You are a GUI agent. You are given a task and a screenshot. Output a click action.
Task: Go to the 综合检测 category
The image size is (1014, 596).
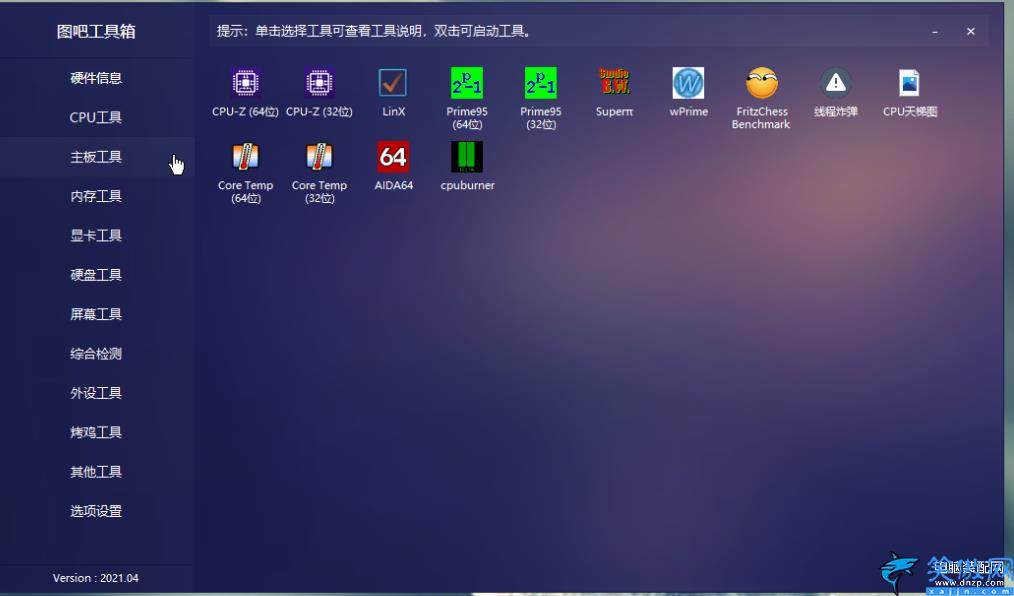click(96, 354)
